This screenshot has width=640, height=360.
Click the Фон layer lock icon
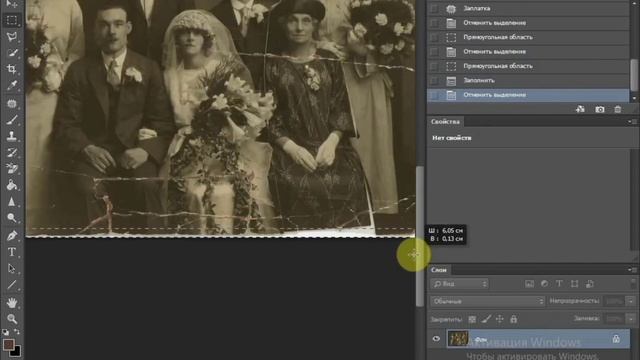(616, 339)
